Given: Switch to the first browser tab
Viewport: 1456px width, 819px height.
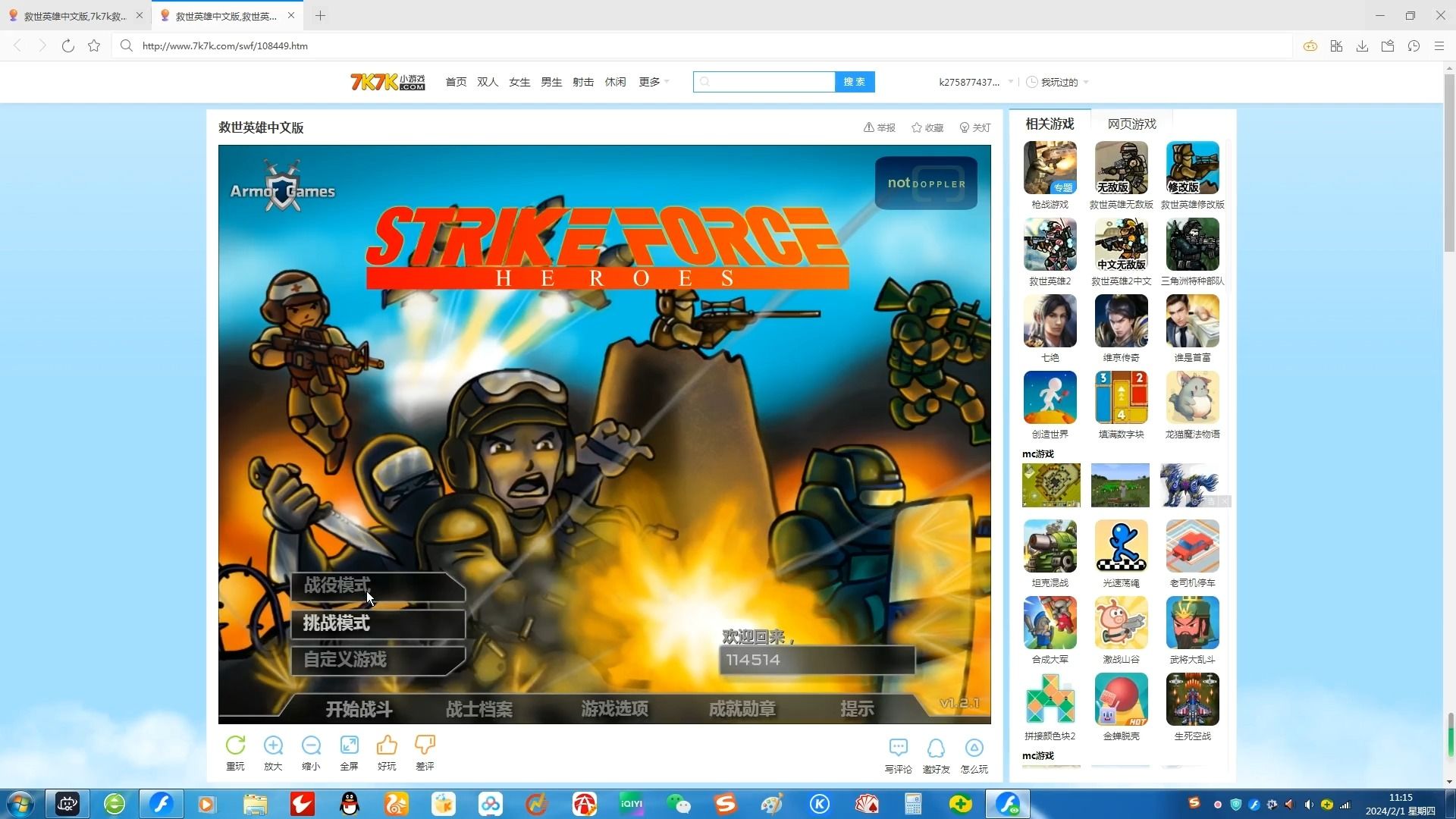Looking at the screenshot, I should [74, 15].
